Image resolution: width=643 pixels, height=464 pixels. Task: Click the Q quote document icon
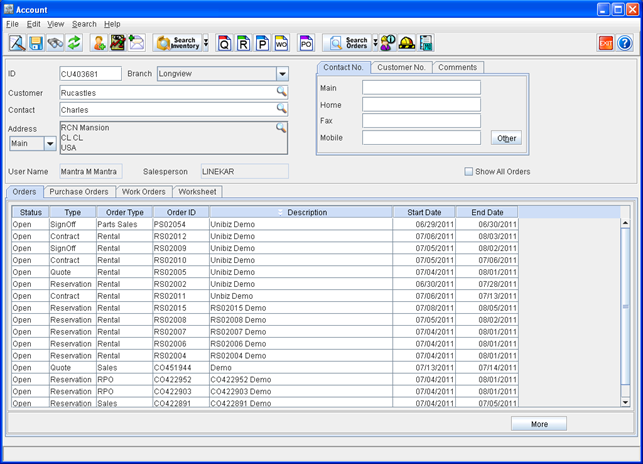tap(224, 43)
